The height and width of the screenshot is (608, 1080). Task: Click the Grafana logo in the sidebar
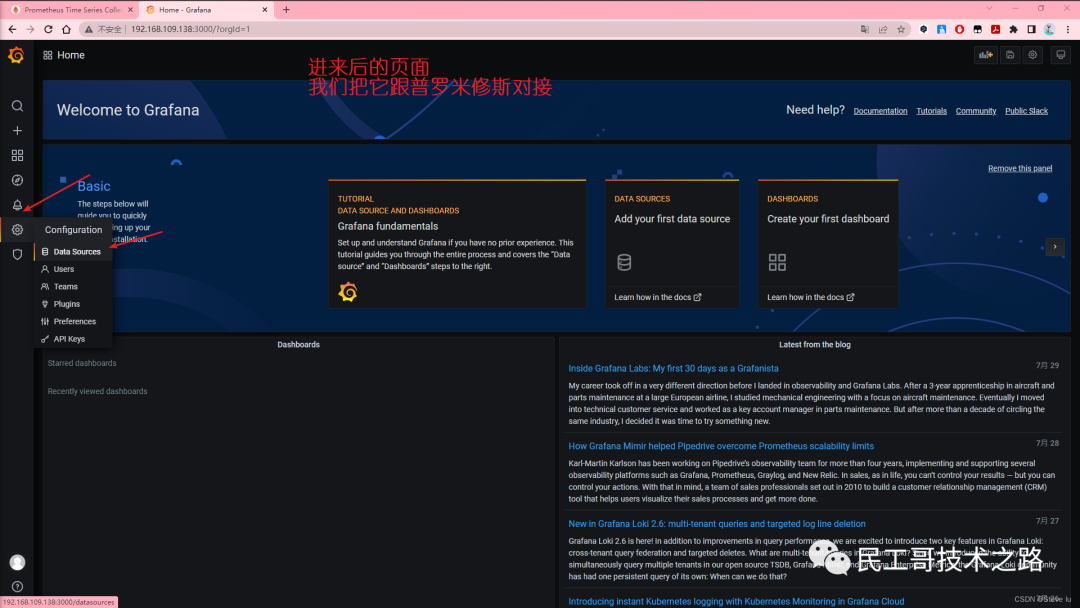click(x=16, y=55)
